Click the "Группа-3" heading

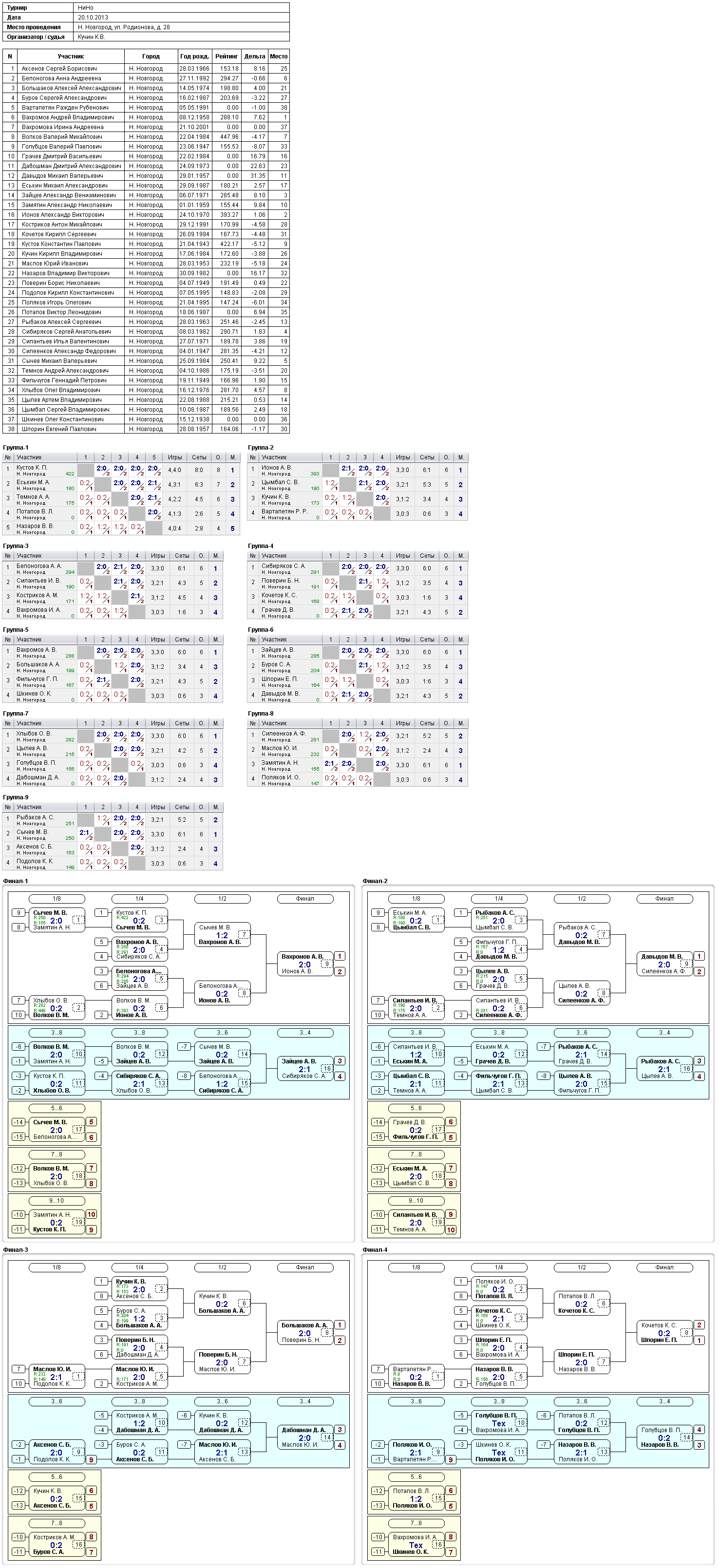pyautogui.click(x=16, y=546)
